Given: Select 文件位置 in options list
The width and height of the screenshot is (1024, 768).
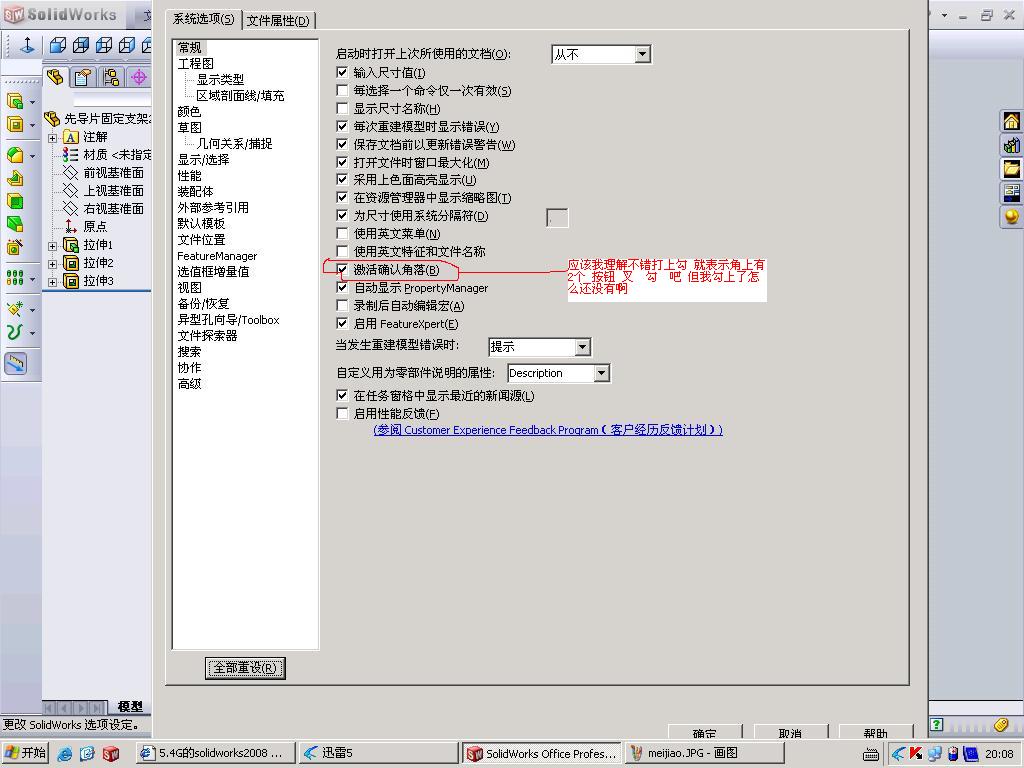Looking at the screenshot, I should pos(201,240).
